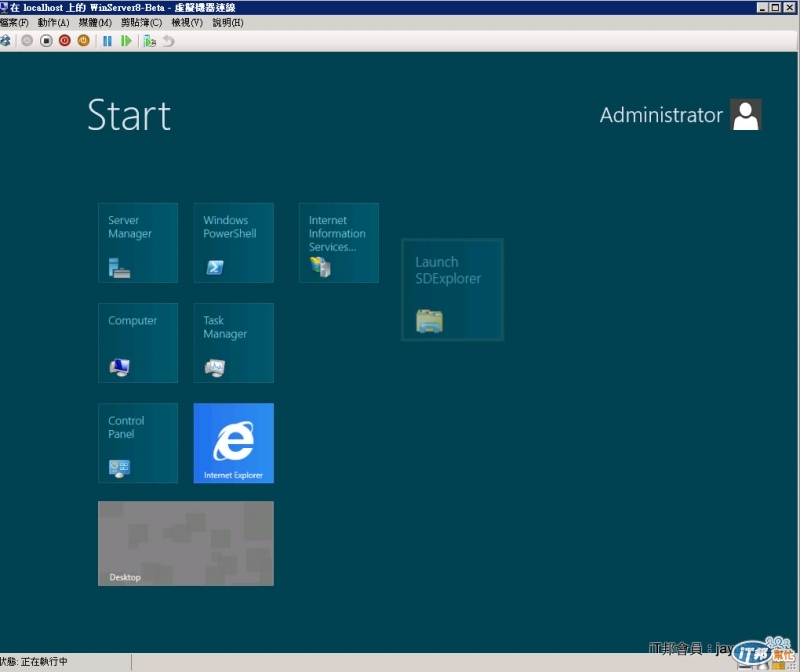
Task: Open the Computer tile
Action: 138,343
